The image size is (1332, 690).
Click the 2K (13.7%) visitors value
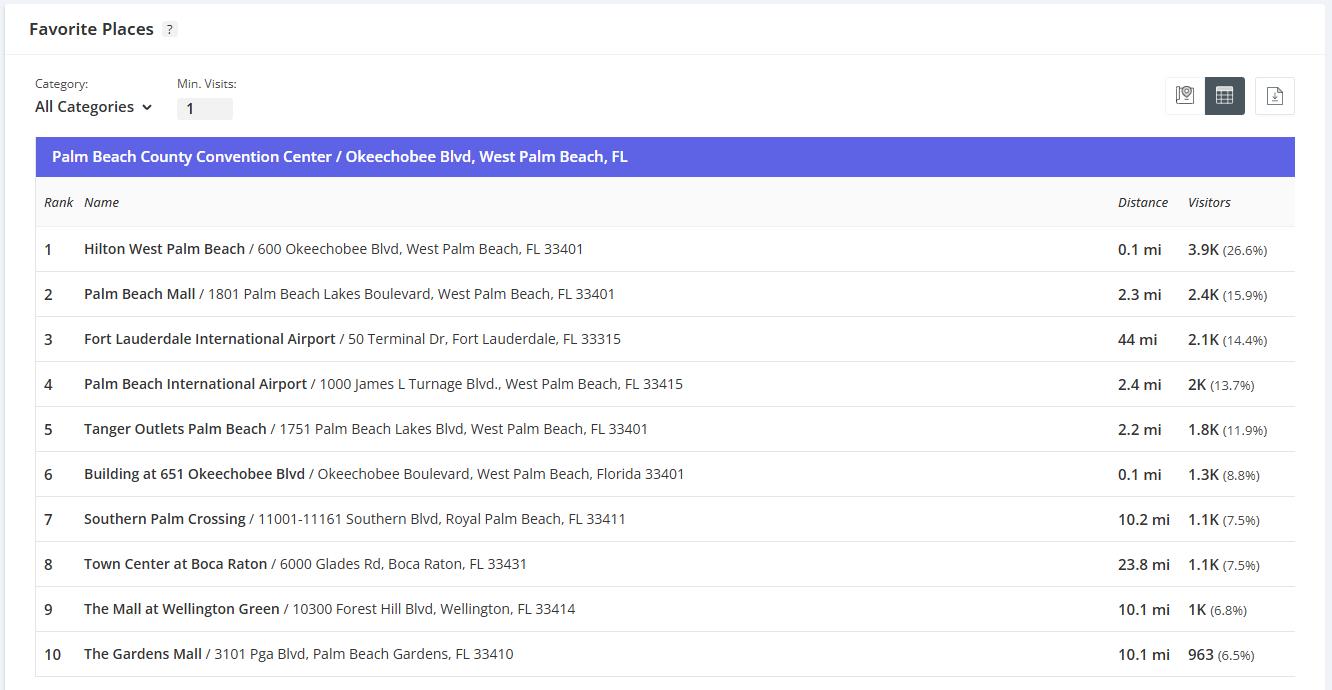(1221, 384)
